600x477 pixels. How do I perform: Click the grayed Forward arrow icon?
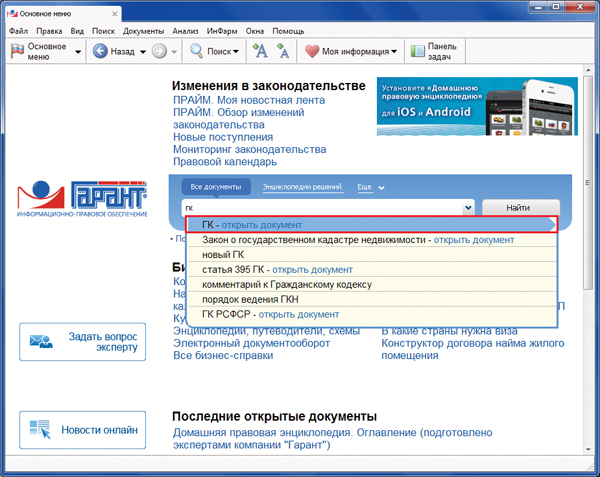pos(159,51)
